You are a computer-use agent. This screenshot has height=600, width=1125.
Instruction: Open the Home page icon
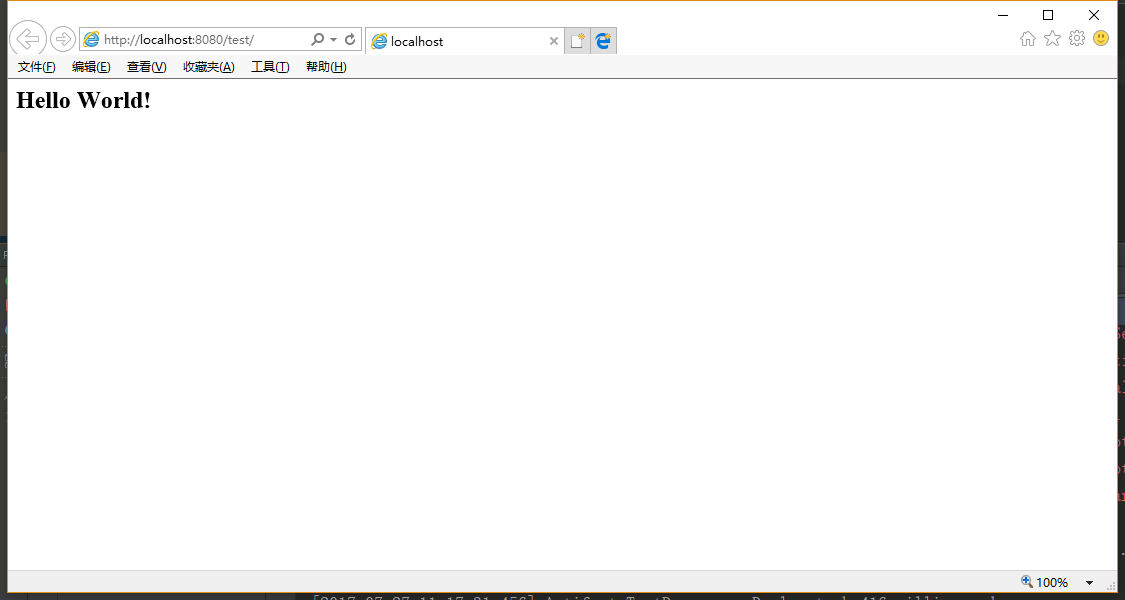point(1028,39)
